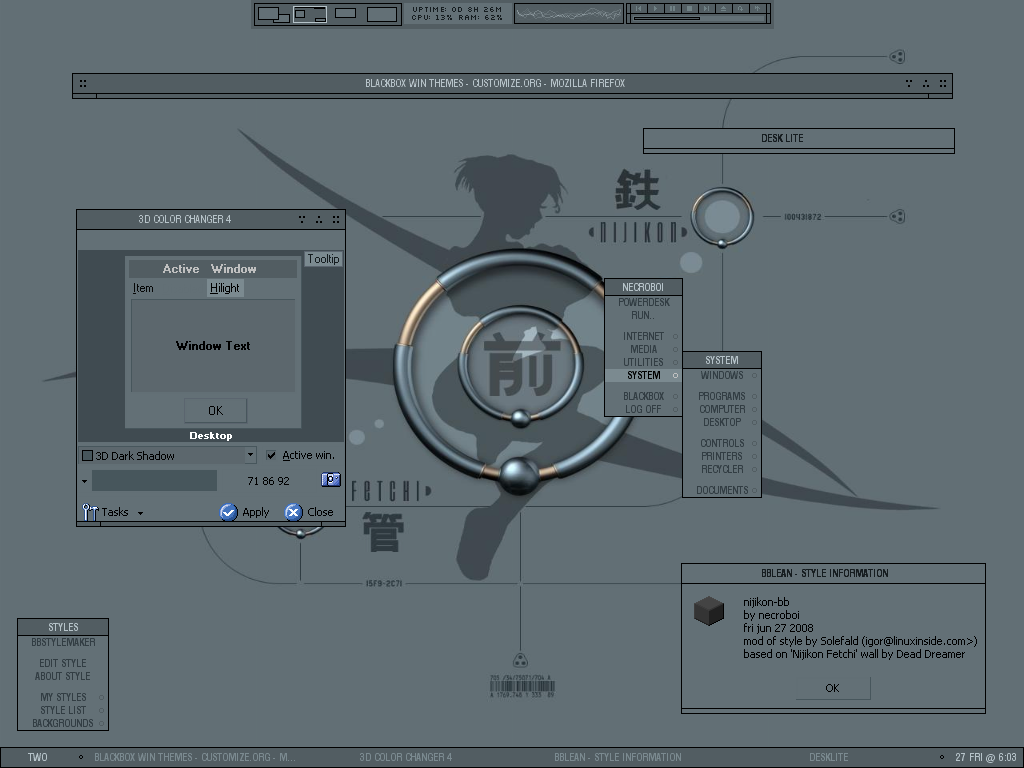Open PRINTERS entry in System submenu
The image size is (1024, 768).
[722, 456]
